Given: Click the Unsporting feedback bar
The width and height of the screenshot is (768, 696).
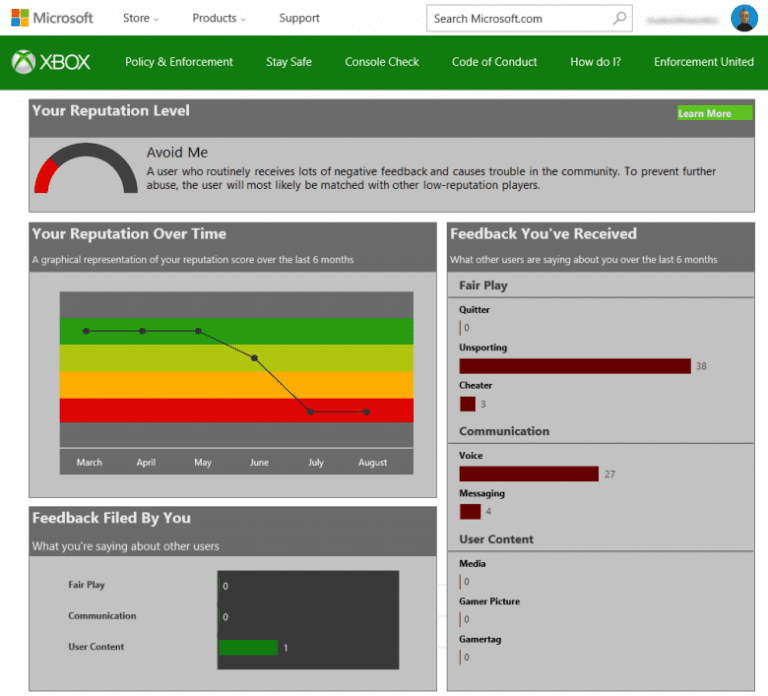Looking at the screenshot, I should (575, 366).
